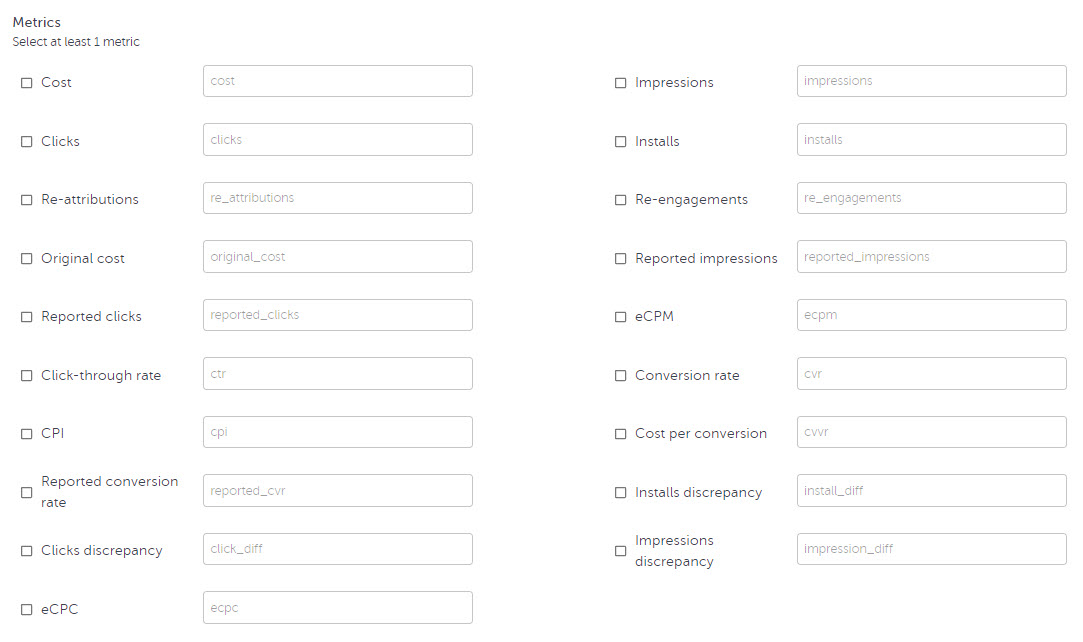Viewport: 1083px width, 642px height.
Task: Toggle the Re-attributions checkbox
Action: pyautogui.click(x=27, y=200)
